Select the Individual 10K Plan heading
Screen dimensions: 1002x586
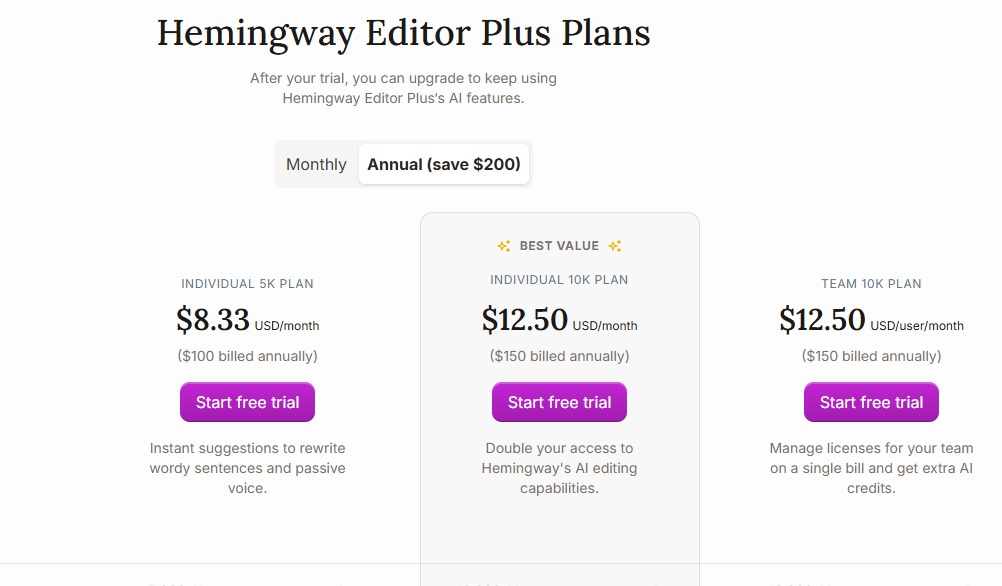tap(559, 280)
